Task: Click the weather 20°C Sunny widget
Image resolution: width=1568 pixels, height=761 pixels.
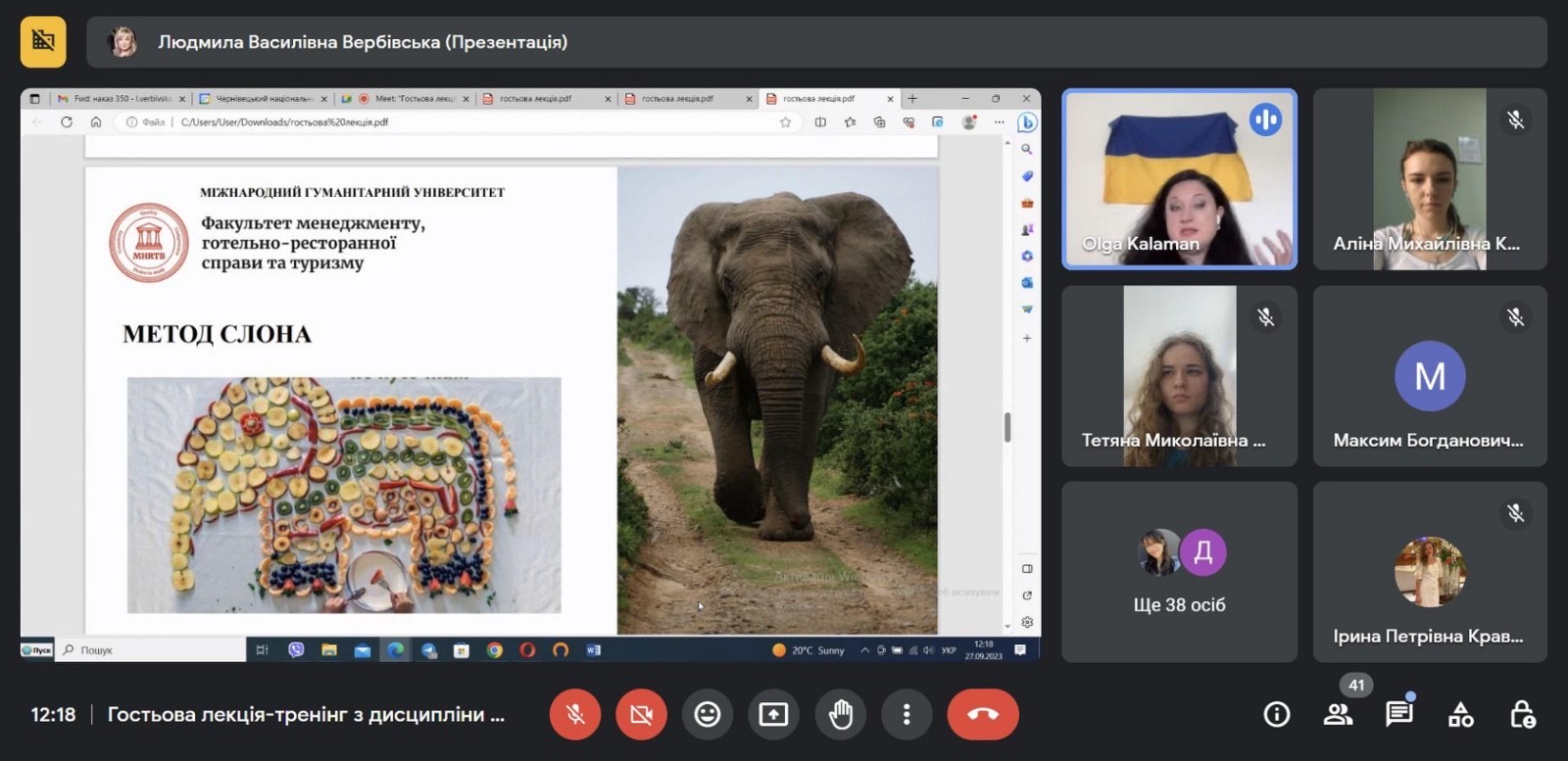Action: click(808, 650)
